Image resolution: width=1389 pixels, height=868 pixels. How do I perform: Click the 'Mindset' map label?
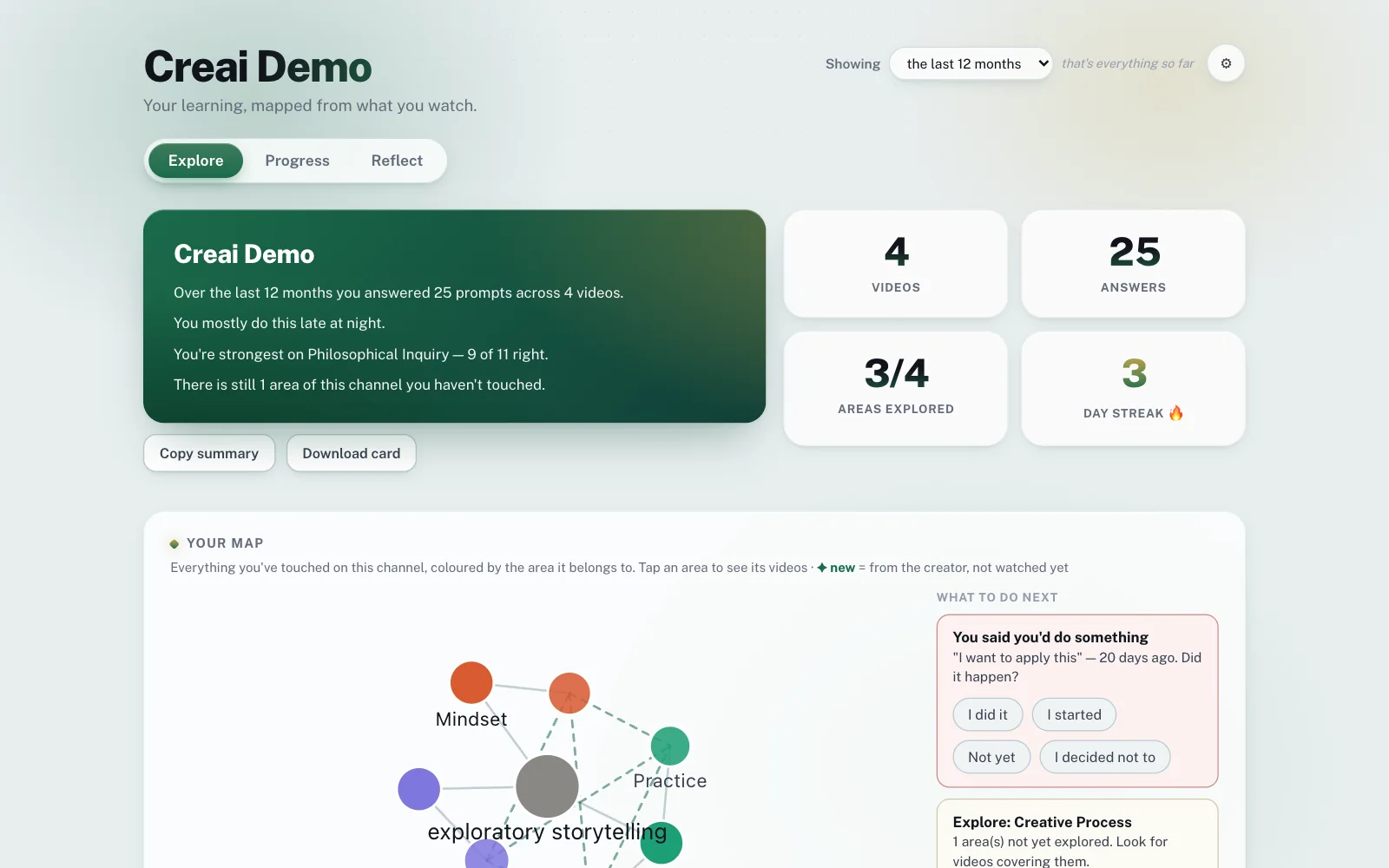coord(471,719)
